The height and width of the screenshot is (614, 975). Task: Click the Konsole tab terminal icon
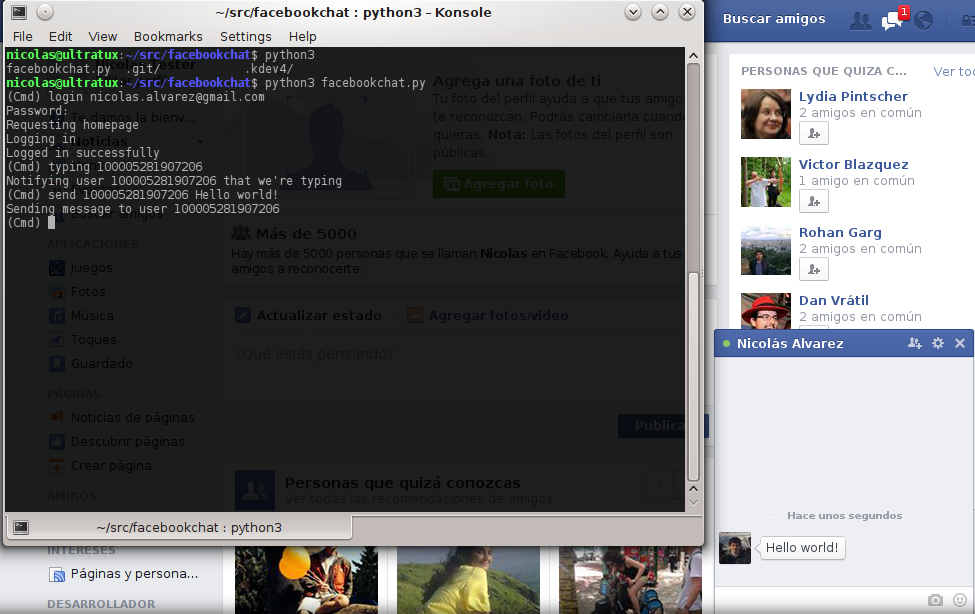(x=21, y=528)
